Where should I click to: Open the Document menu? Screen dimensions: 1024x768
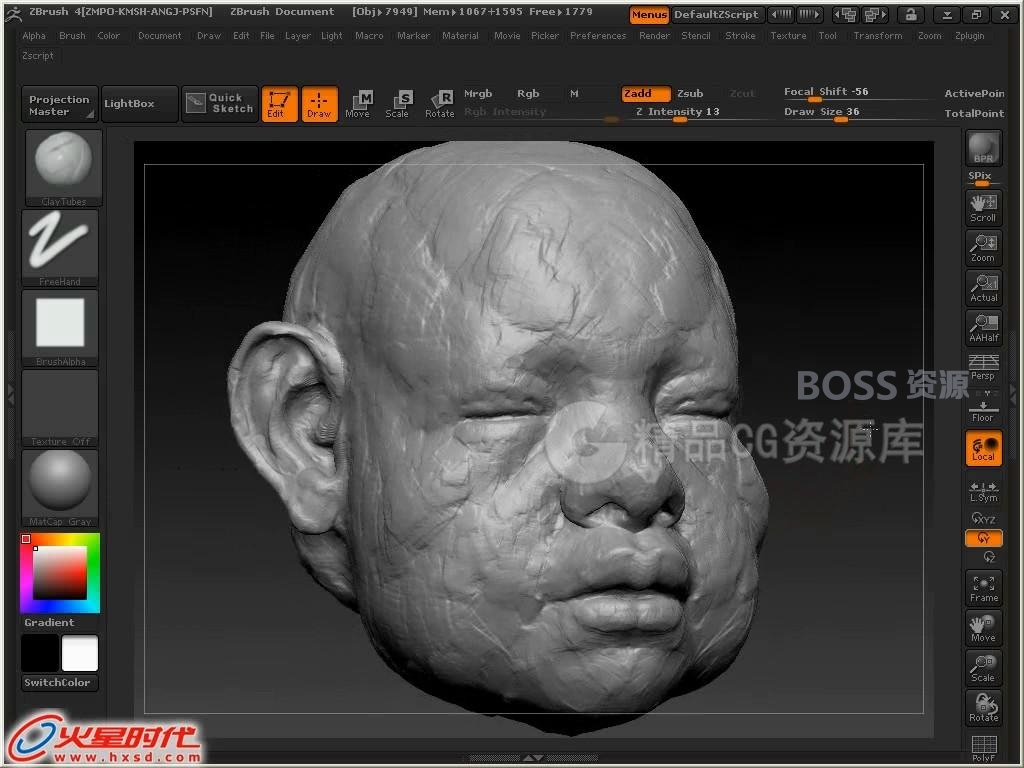[159, 36]
